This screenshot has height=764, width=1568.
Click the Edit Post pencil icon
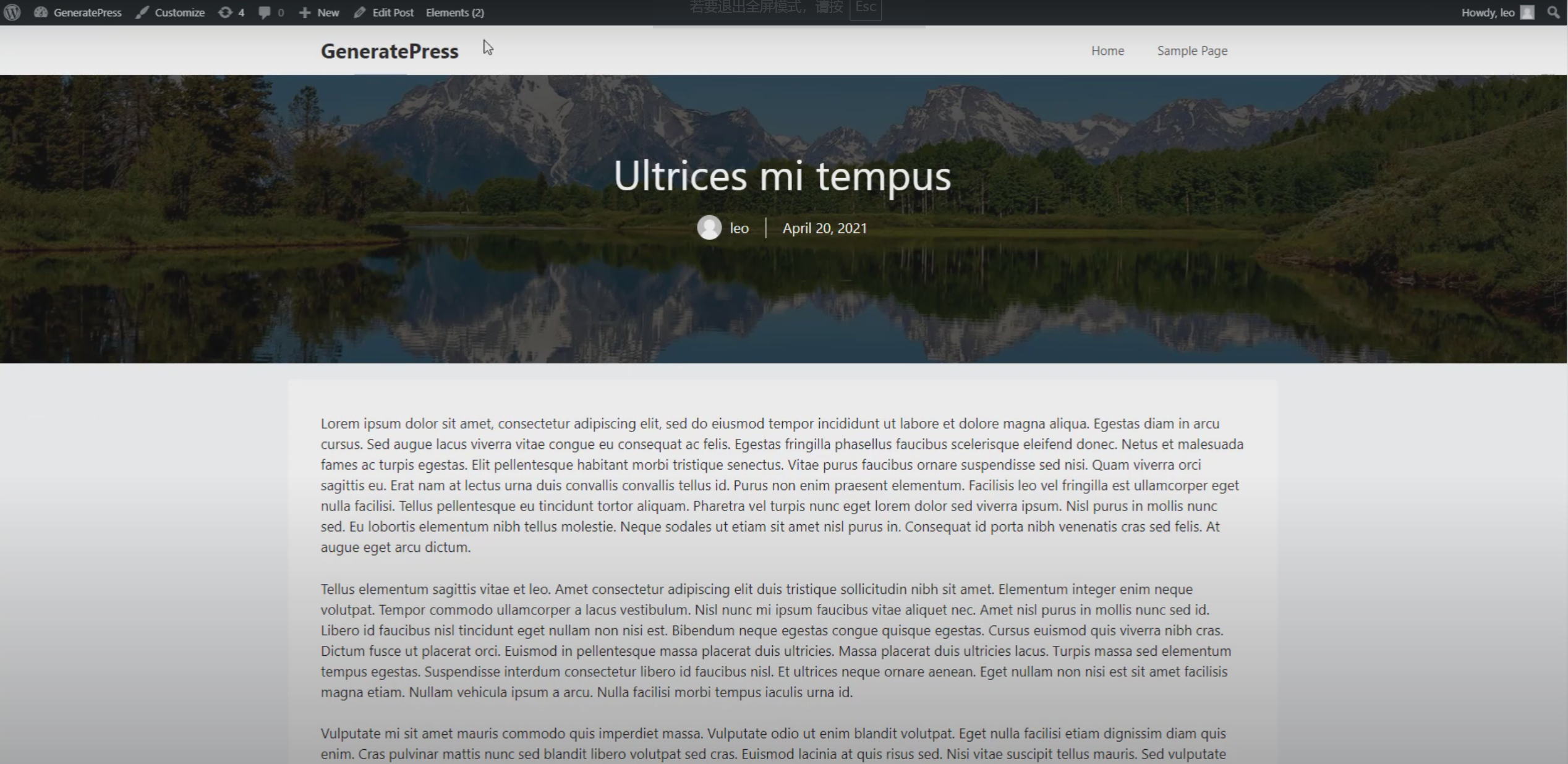click(x=360, y=12)
